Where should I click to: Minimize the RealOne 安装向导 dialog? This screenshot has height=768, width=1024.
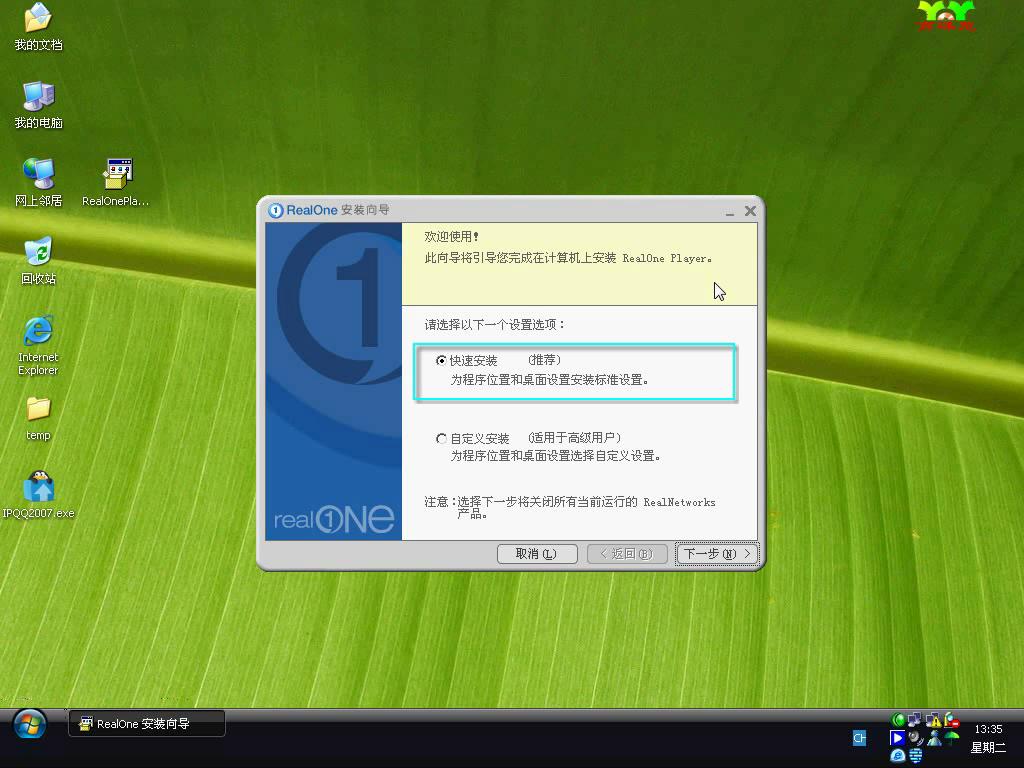pyautogui.click(x=729, y=212)
